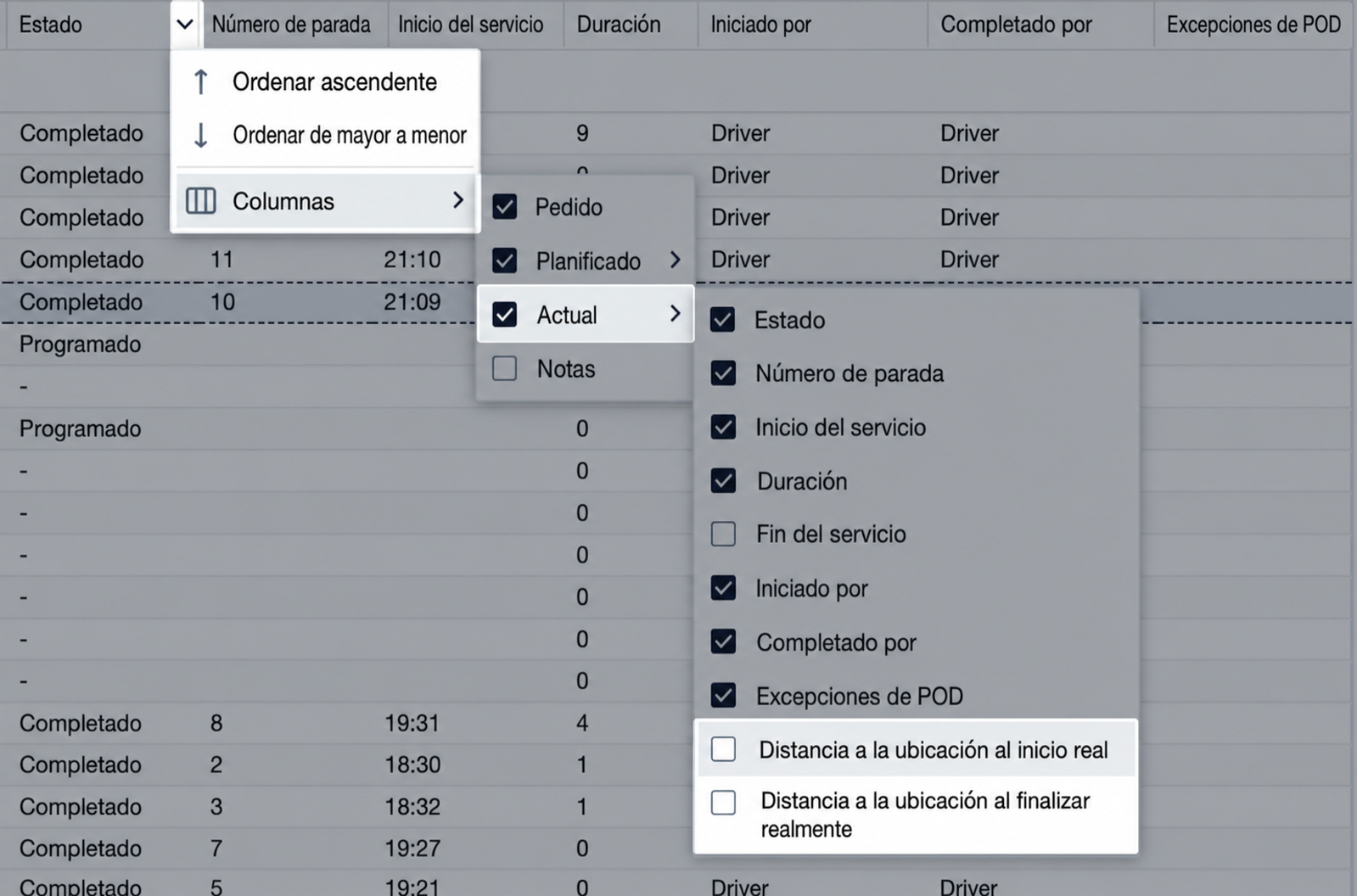The image size is (1357, 896).
Task: Click the Columnas columns grid icon
Action: click(201, 201)
